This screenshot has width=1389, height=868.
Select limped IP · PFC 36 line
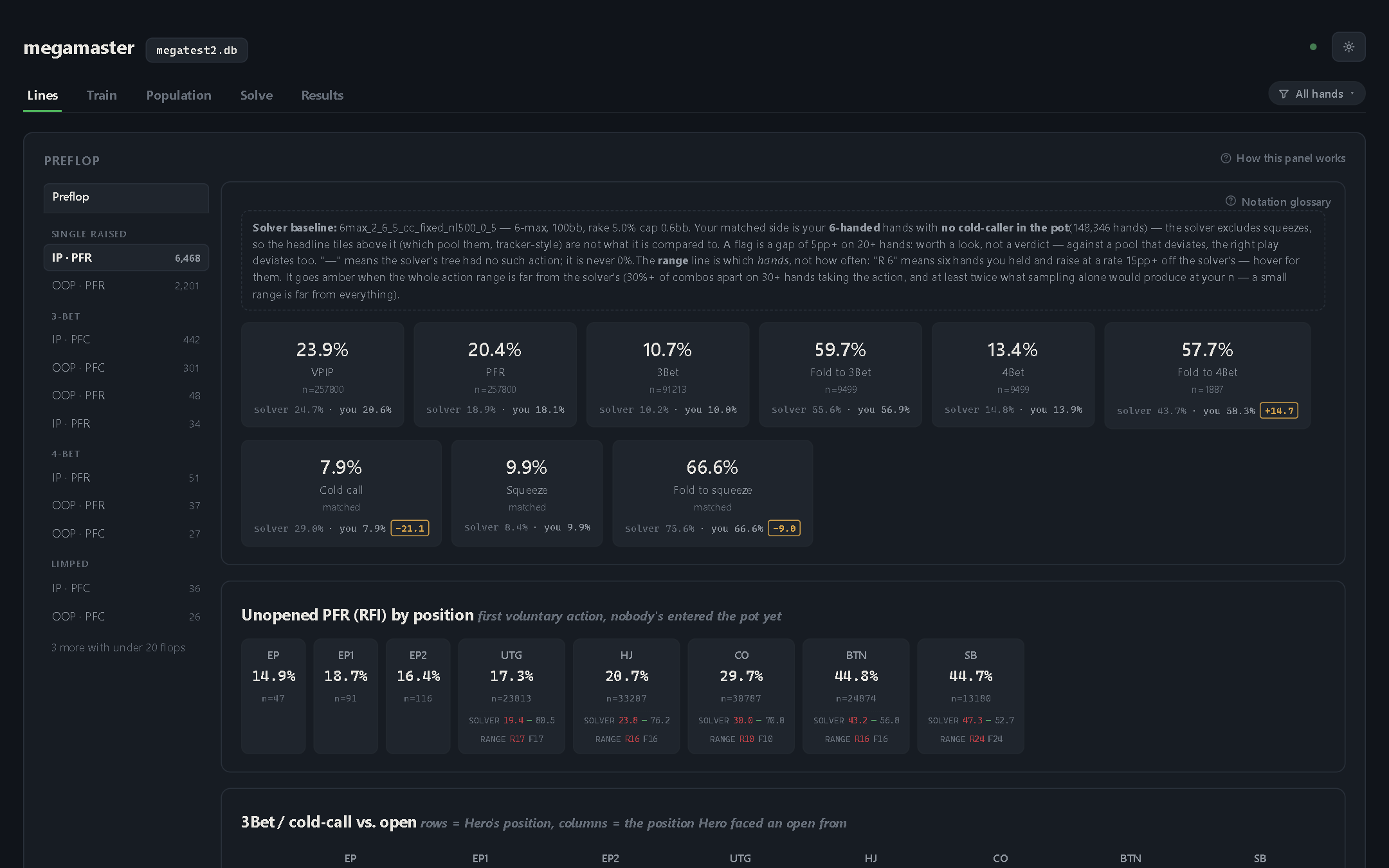click(x=126, y=588)
